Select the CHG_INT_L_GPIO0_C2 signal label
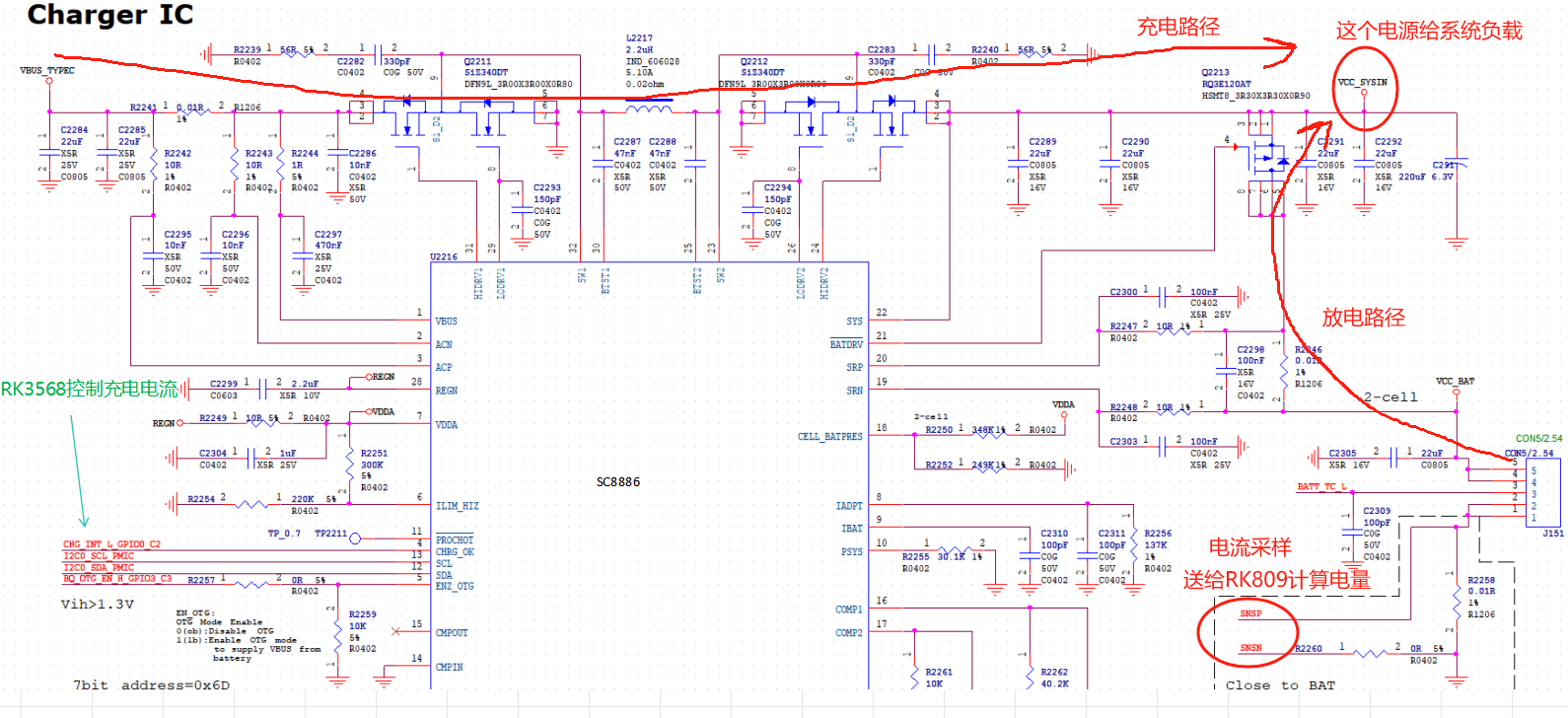This screenshot has width=1568, height=718. pos(111,544)
